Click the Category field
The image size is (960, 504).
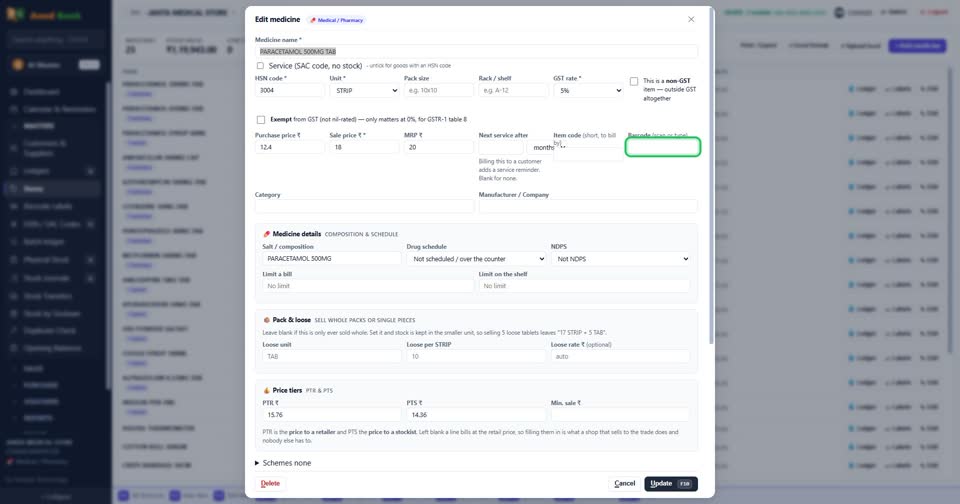click(x=364, y=206)
